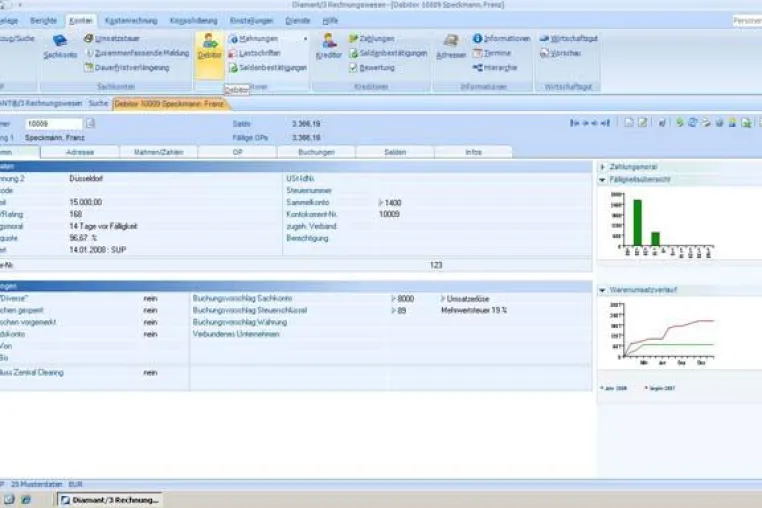This screenshot has height=508, width=762.
Task: Click the Kontokorrent-Nr value 10009
Action: click(389, 214)
